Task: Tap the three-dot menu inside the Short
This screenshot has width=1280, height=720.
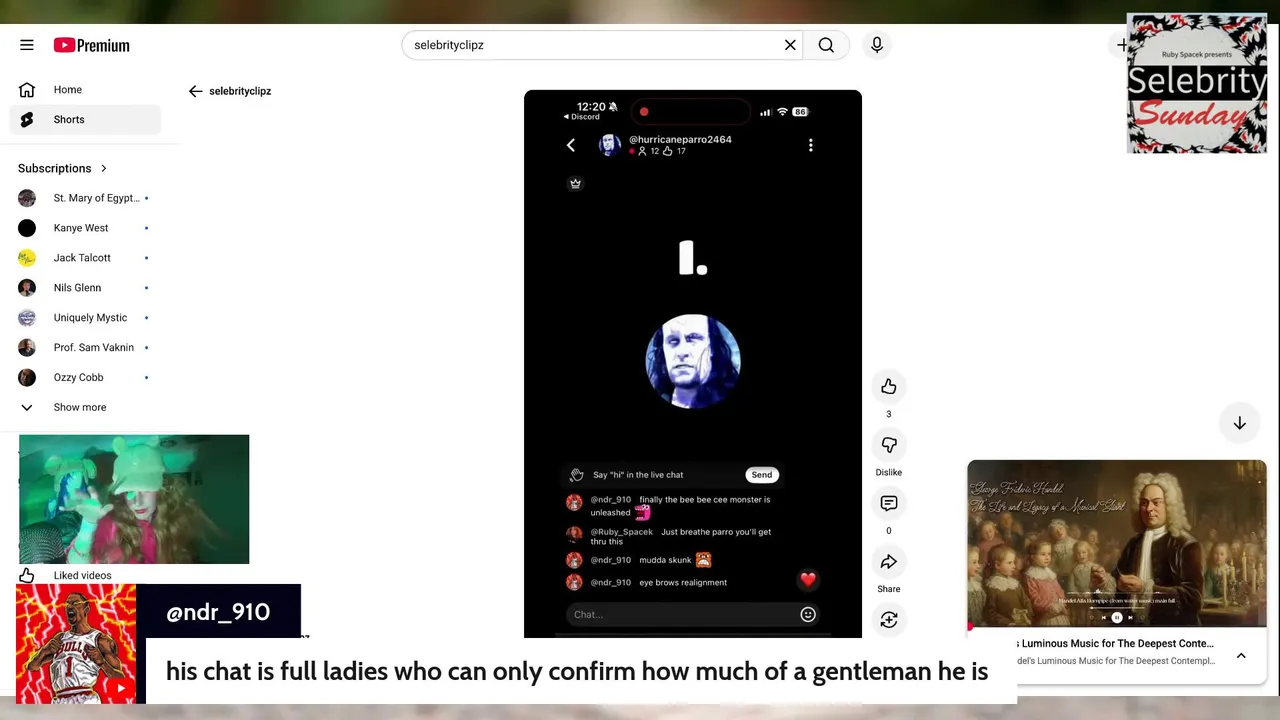Action: point(811,145)
